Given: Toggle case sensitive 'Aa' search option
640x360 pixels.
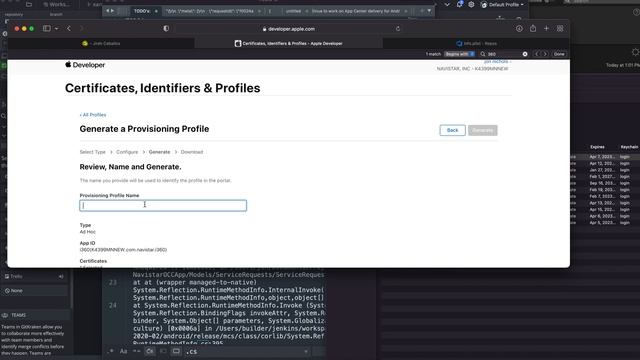Looking at the screenshot, I should (x=123, y=351).
